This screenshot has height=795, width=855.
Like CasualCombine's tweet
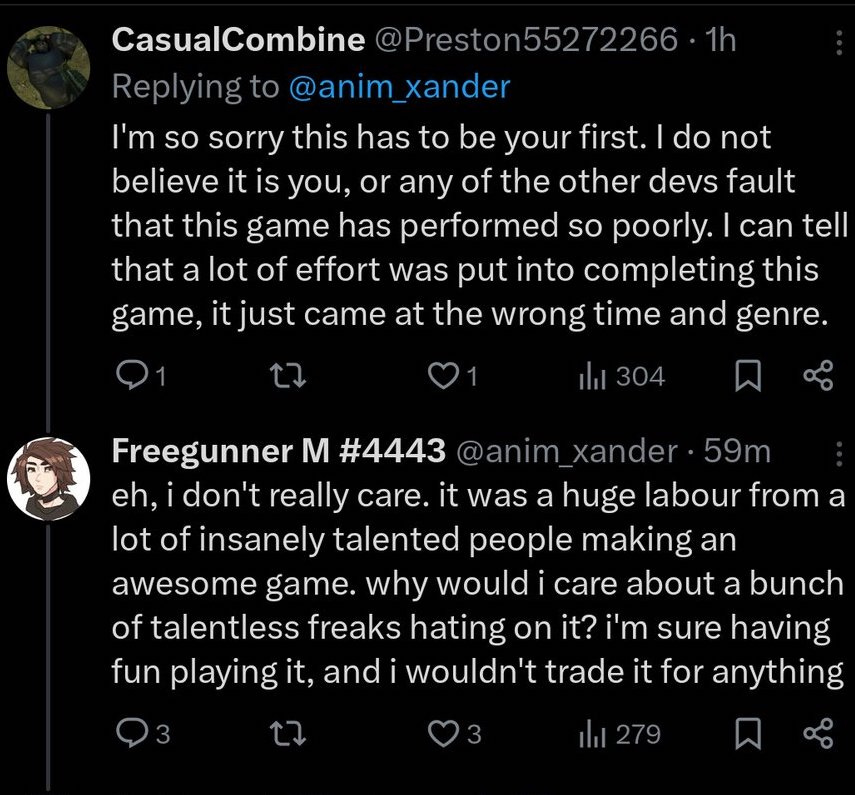(441, 376)
